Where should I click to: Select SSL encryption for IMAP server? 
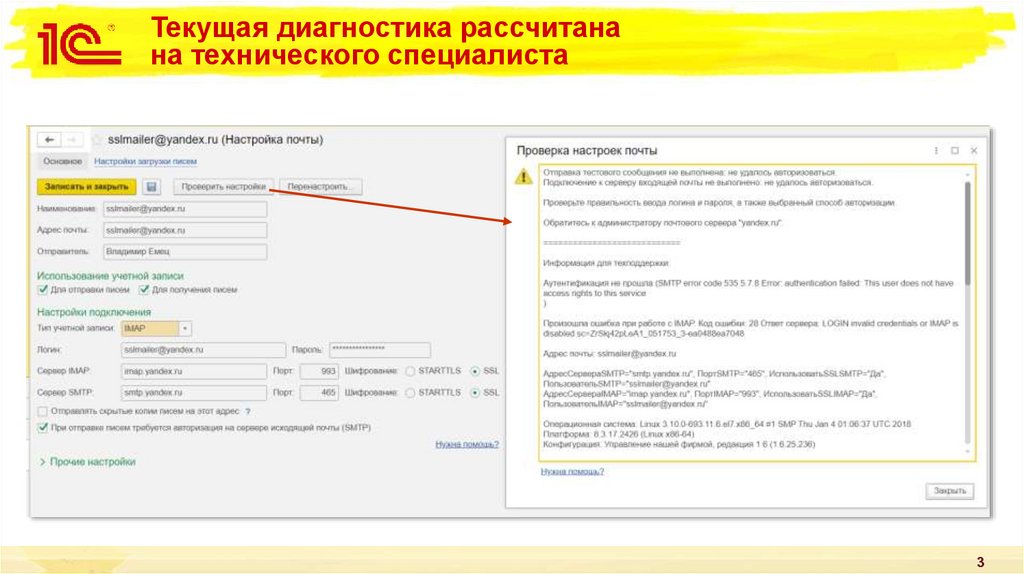pos(475,371)
